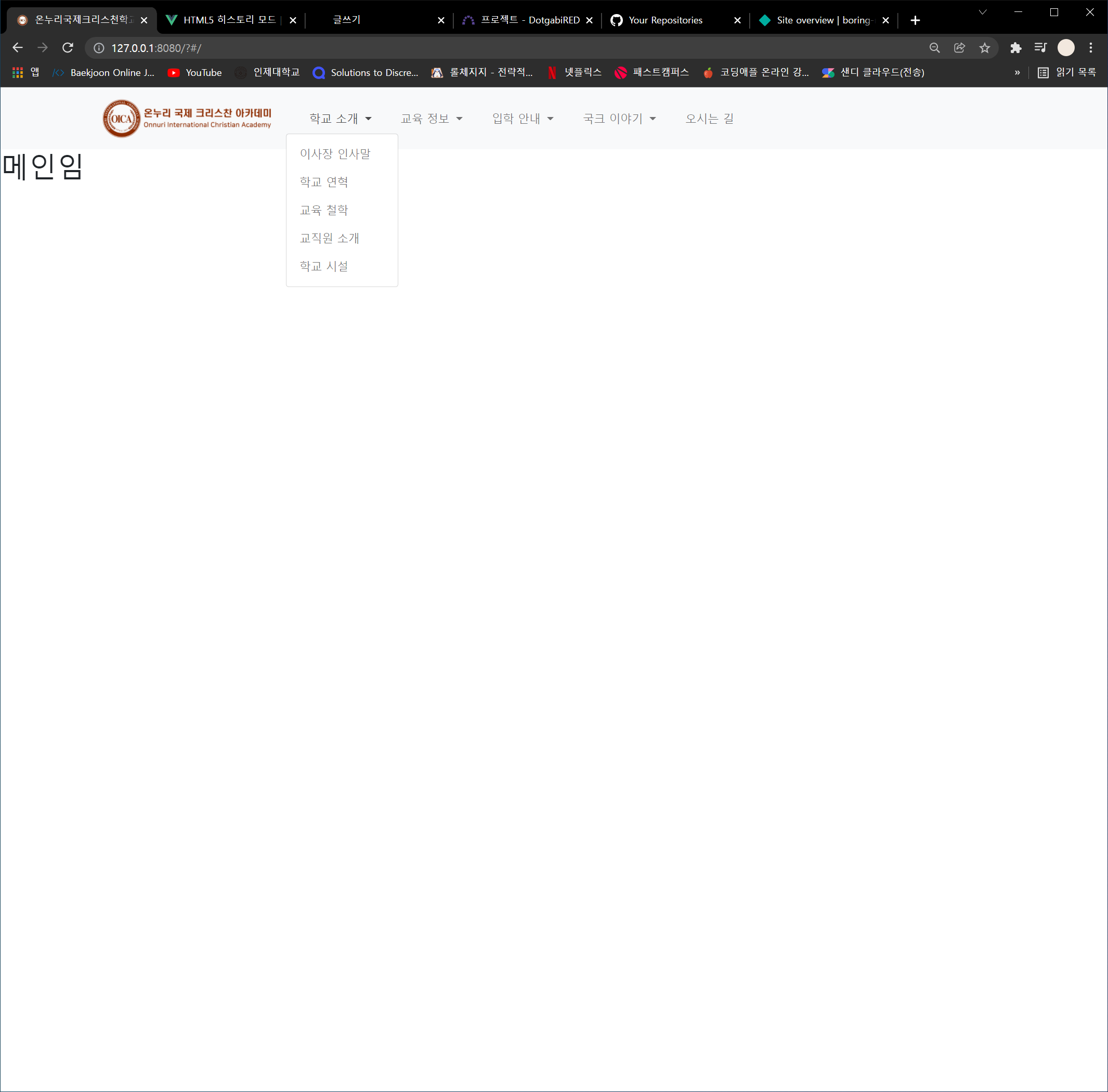Click the share page icon

[959, 48]
